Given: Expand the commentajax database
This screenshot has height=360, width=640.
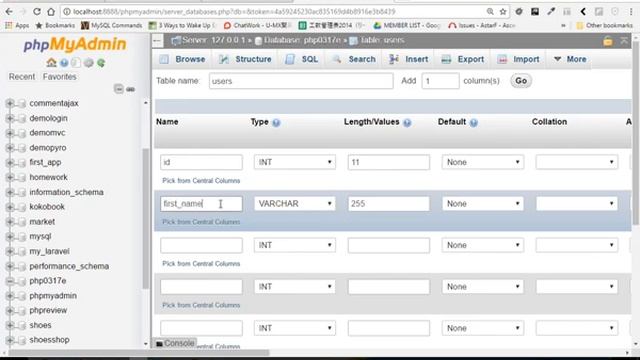Looking at the screenshot, I should pyautogui.click(x=10, y=103).
